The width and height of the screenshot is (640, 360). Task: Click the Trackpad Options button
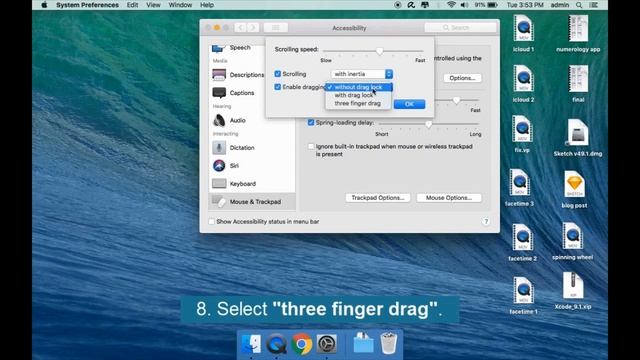click(378, 198)
